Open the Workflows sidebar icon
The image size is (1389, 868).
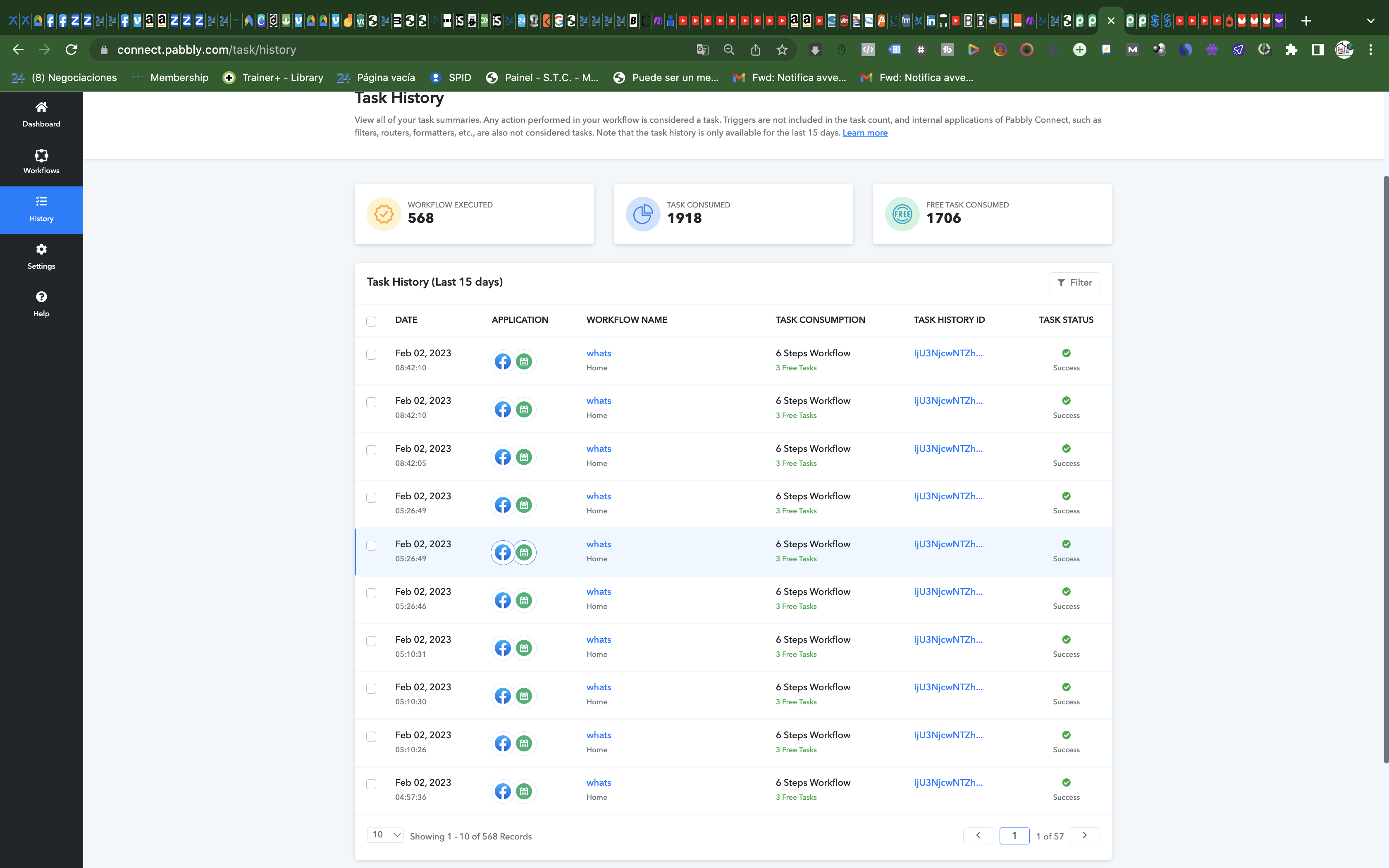[x=41, y=155]
